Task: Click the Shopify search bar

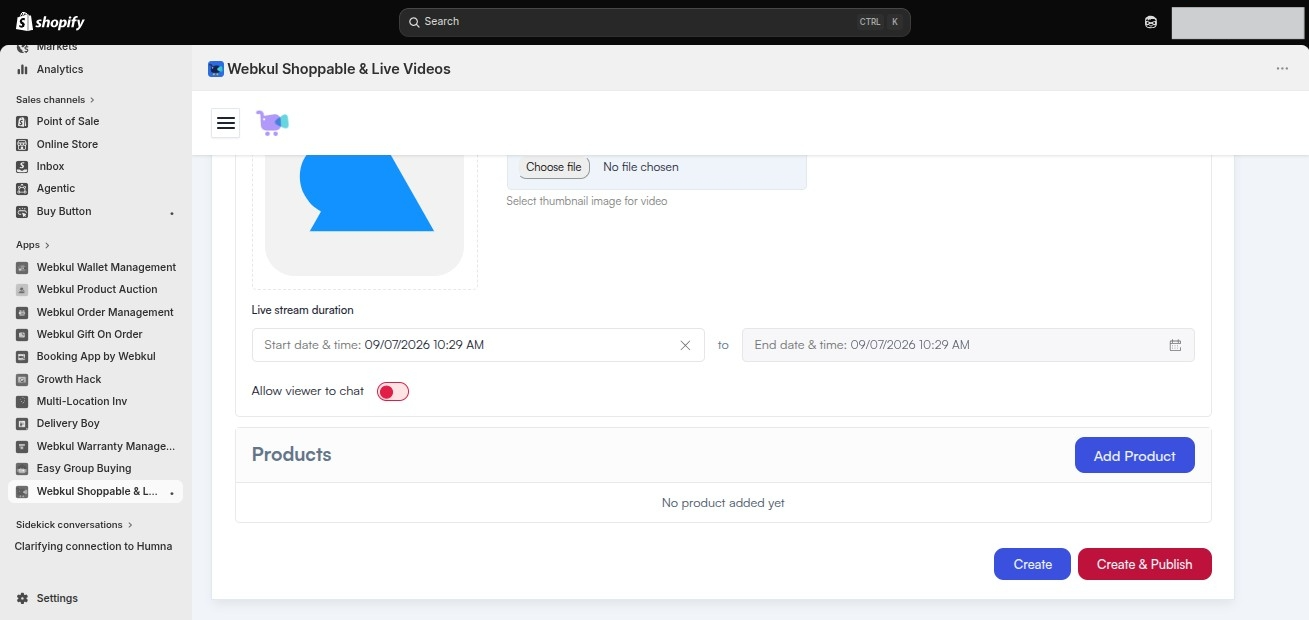Action: pos(654,22)
